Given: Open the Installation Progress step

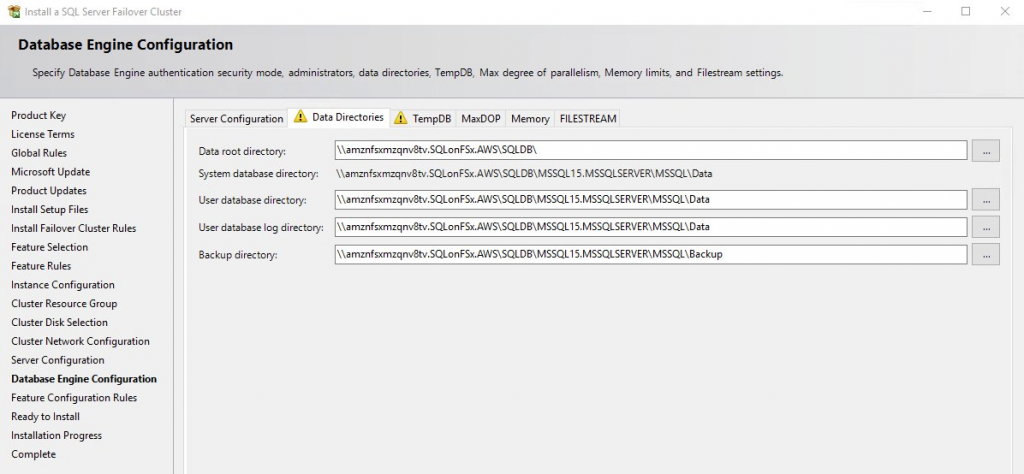Looking at the screenshot, I should pyautogui.click(x=57, y=435).
